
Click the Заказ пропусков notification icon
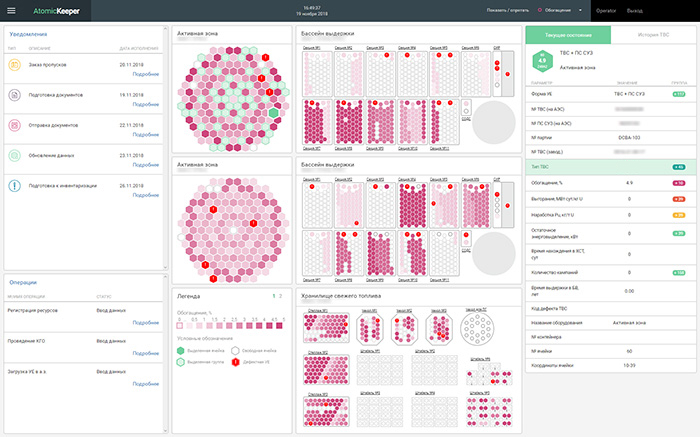[15, 65]
